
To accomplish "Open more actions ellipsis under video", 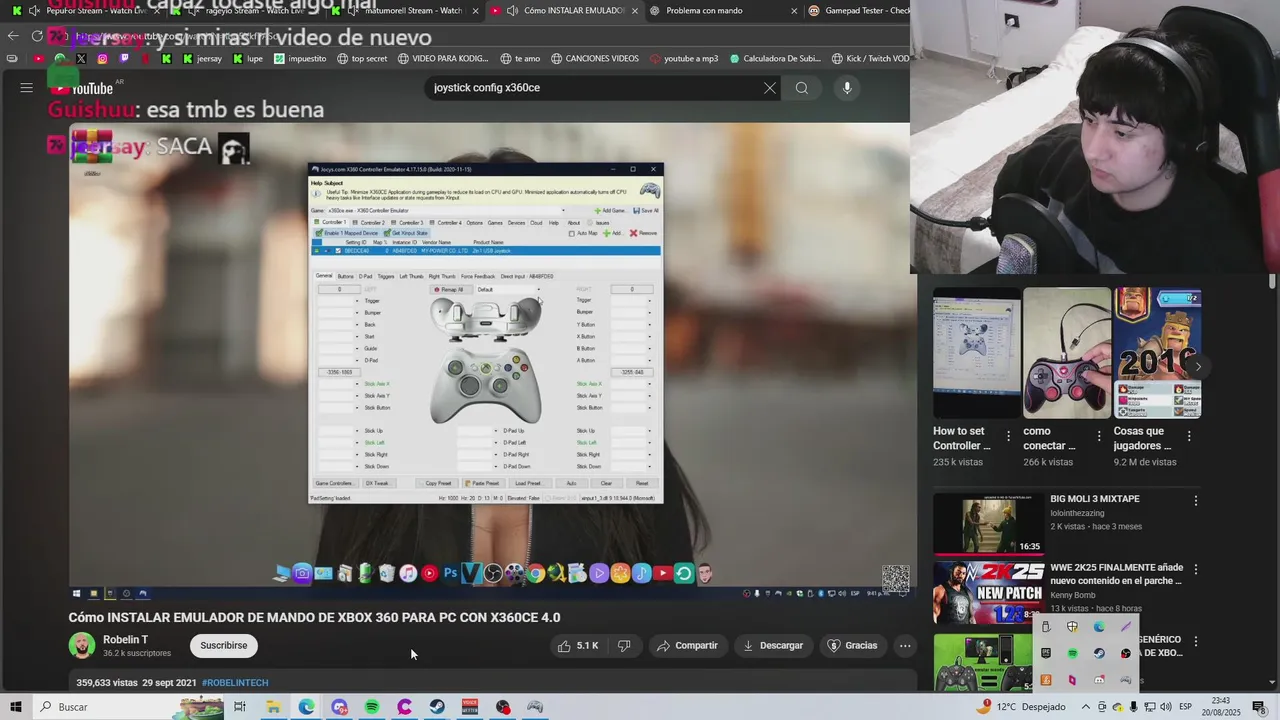I will pos(905,646).
